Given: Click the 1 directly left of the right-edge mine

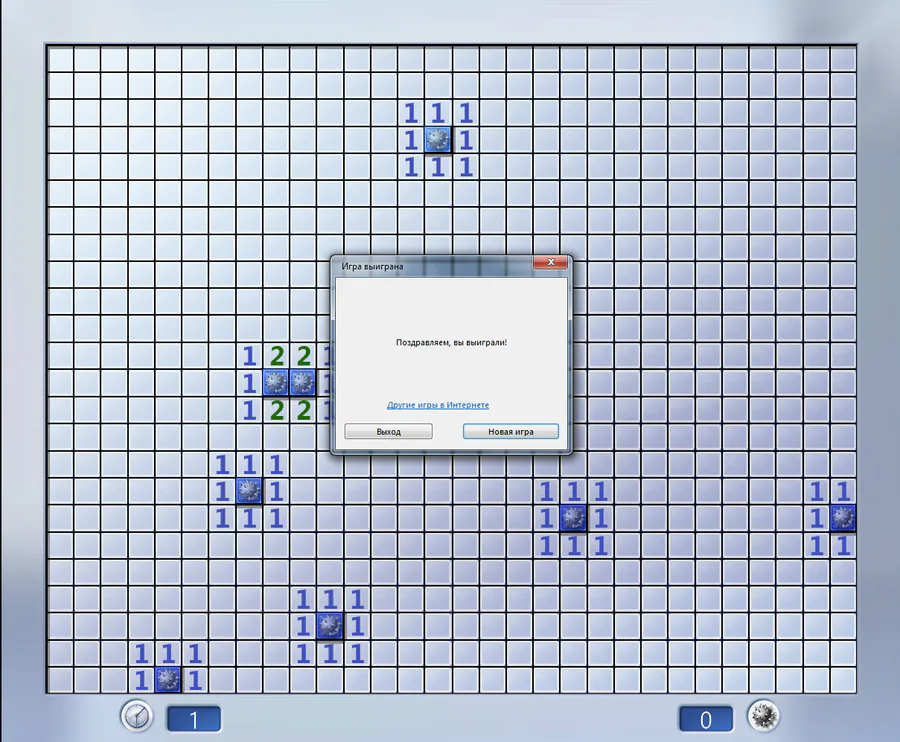Looking at the screenshot, I should pos(816,519).
